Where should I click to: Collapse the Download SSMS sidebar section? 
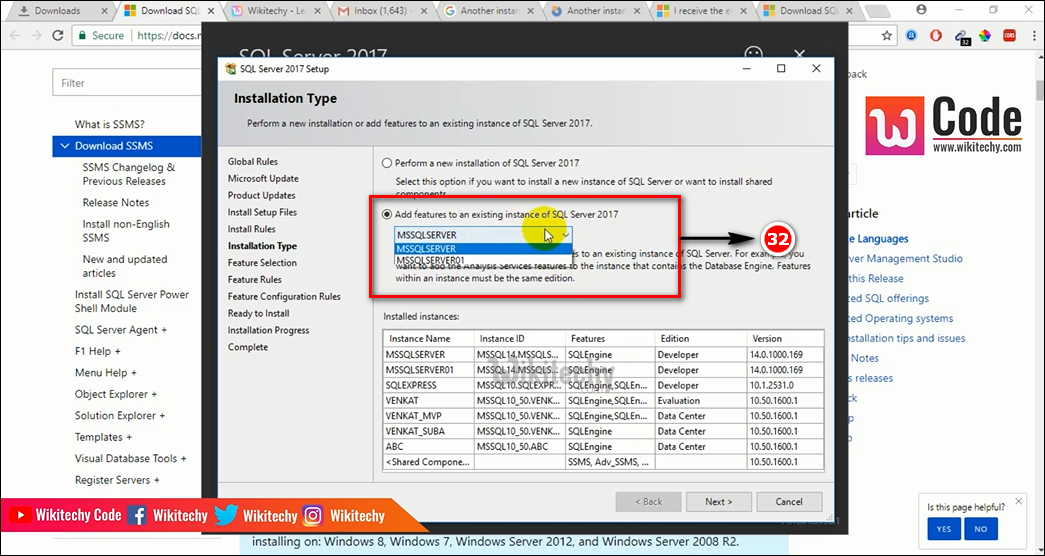coord(65,146)
